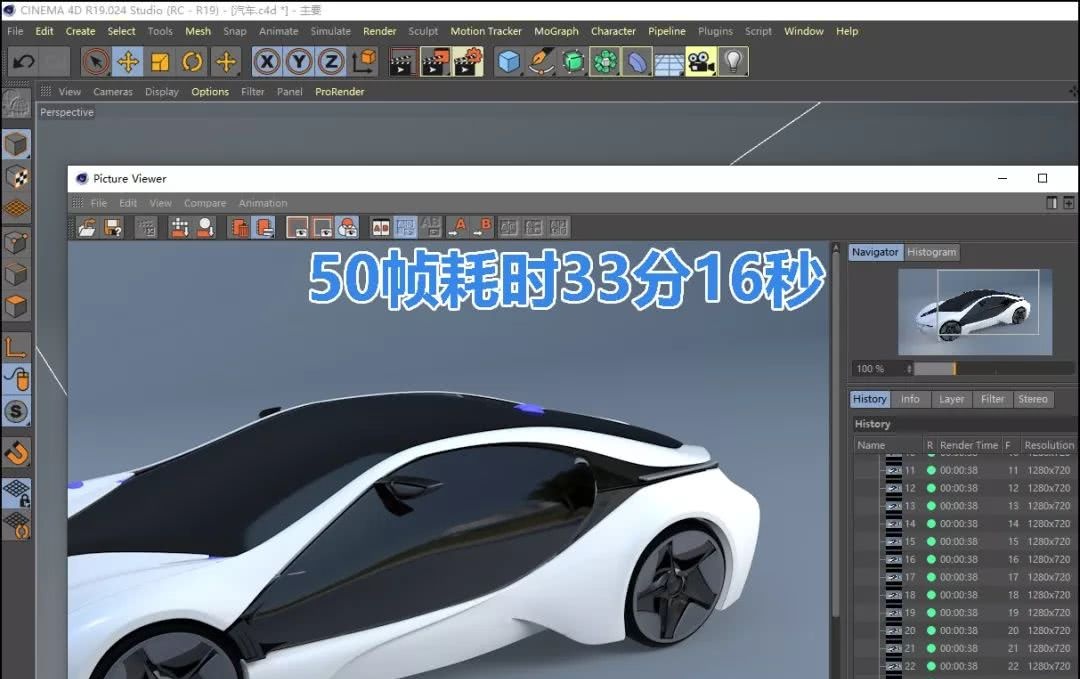The width and height of the screenshot is (1080, 679).
Task: Open the MoGraph menu
Action: pyautogui.click(x=557, y=31)
